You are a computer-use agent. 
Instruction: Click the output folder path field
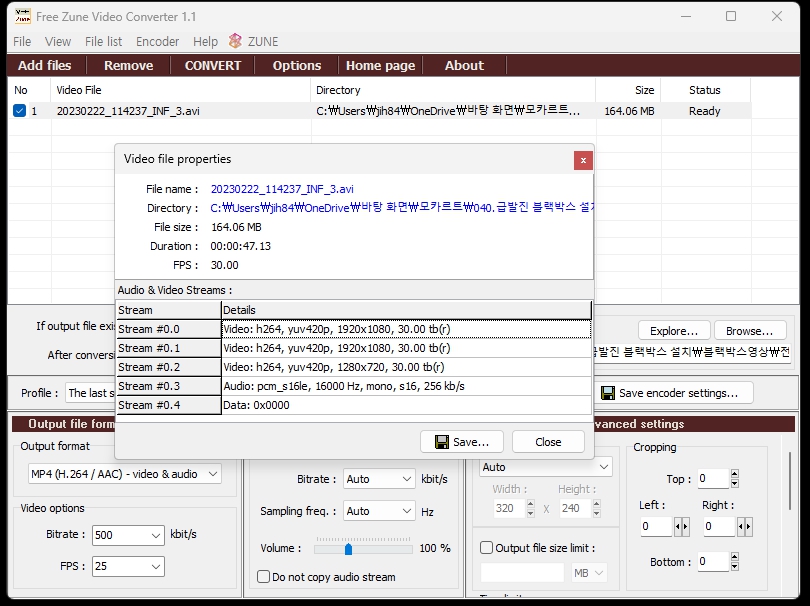(692, 353)
